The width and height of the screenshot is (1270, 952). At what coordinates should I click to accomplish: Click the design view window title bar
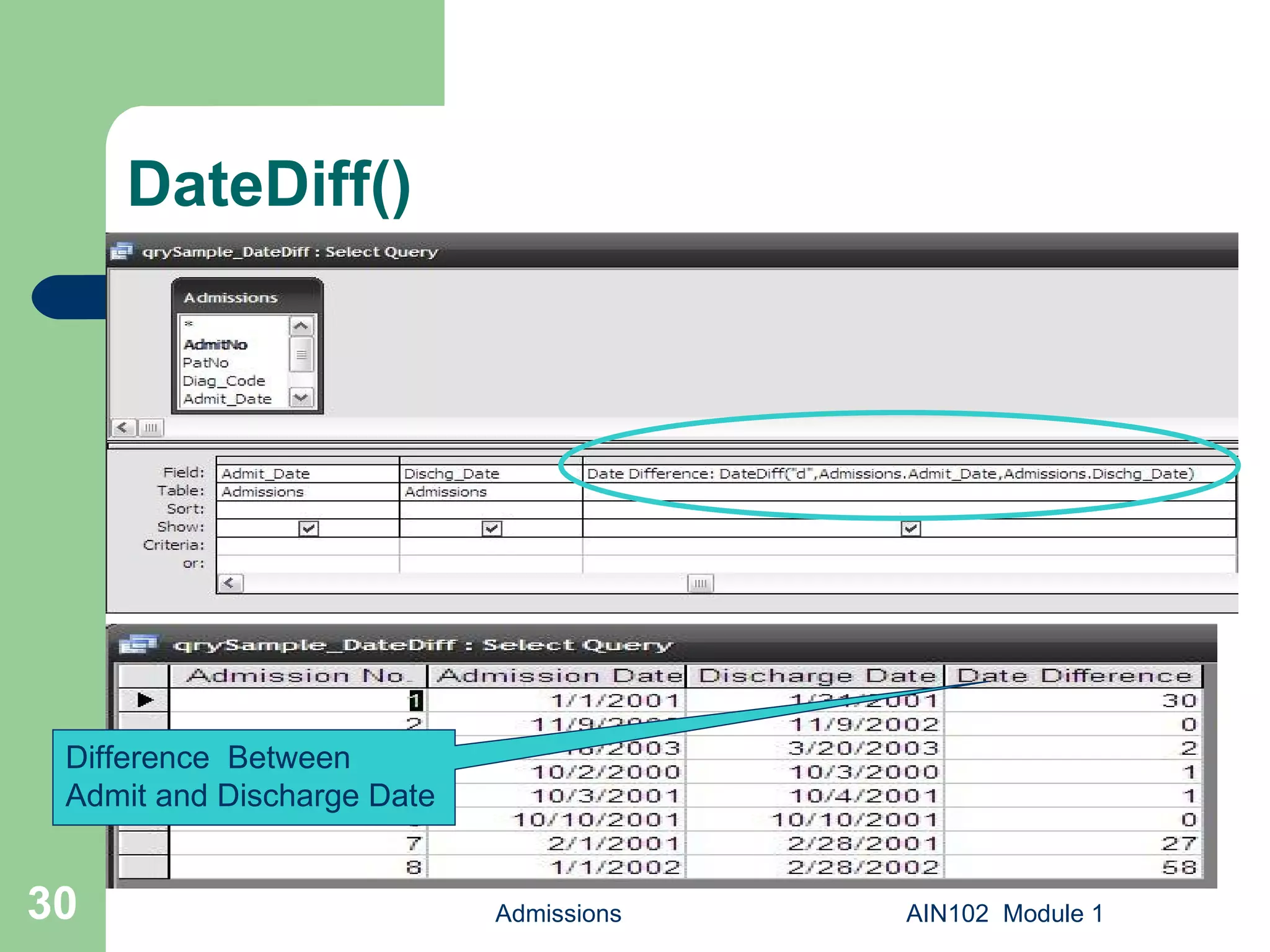(x=672, y=251)
